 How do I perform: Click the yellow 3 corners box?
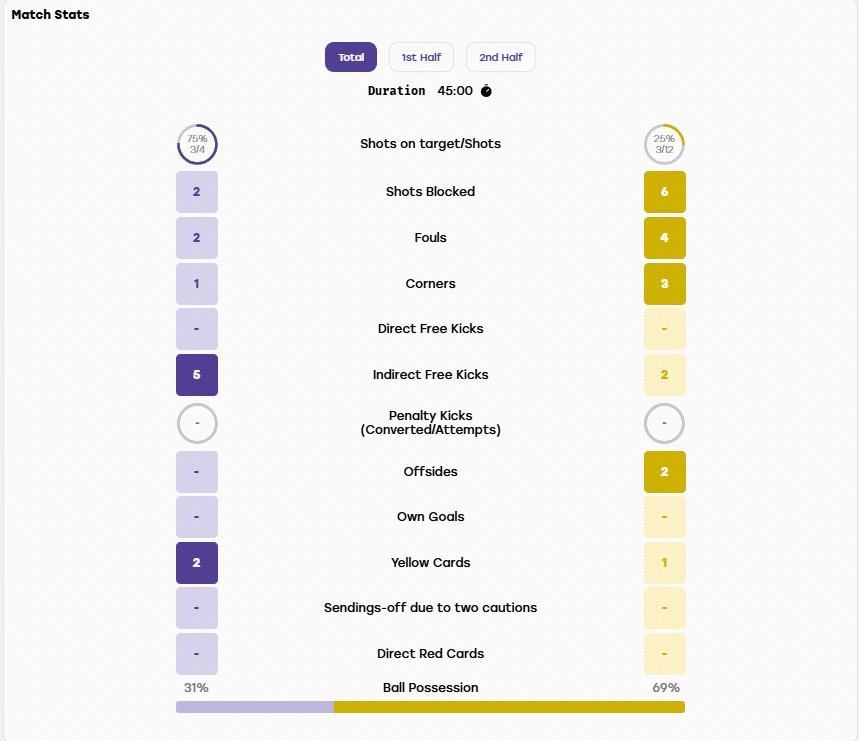(665, 284)
